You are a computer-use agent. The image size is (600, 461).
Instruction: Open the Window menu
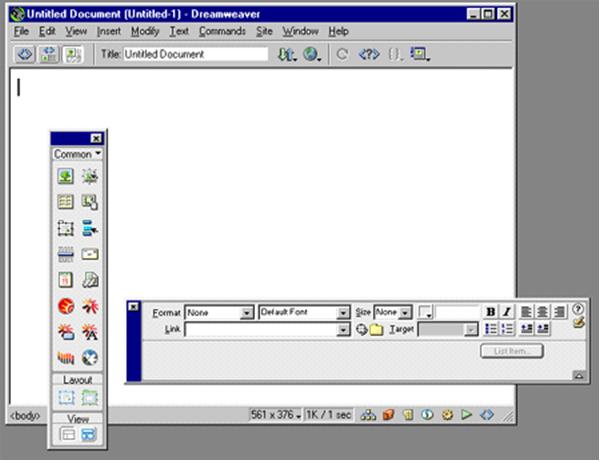(300, 31)
